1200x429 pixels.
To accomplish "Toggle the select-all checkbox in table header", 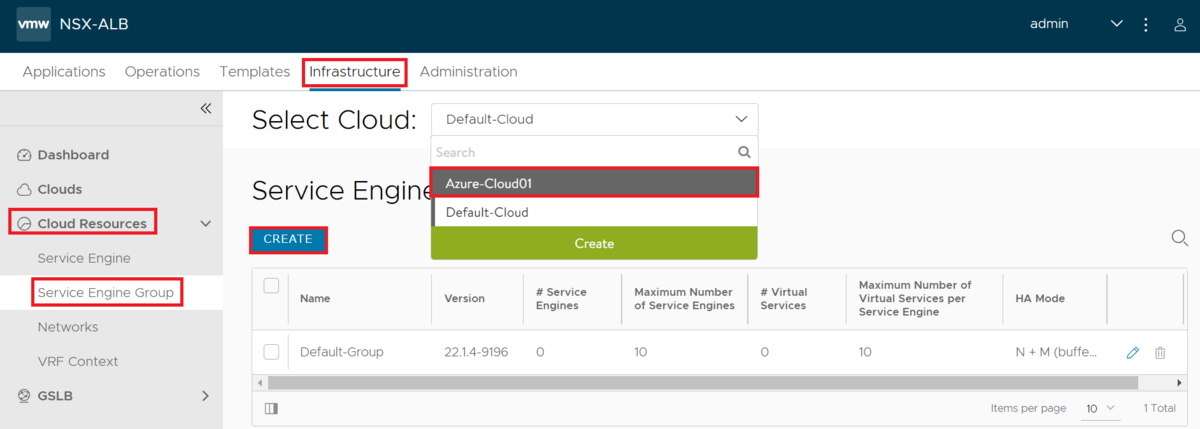I will tap(271, 286).
